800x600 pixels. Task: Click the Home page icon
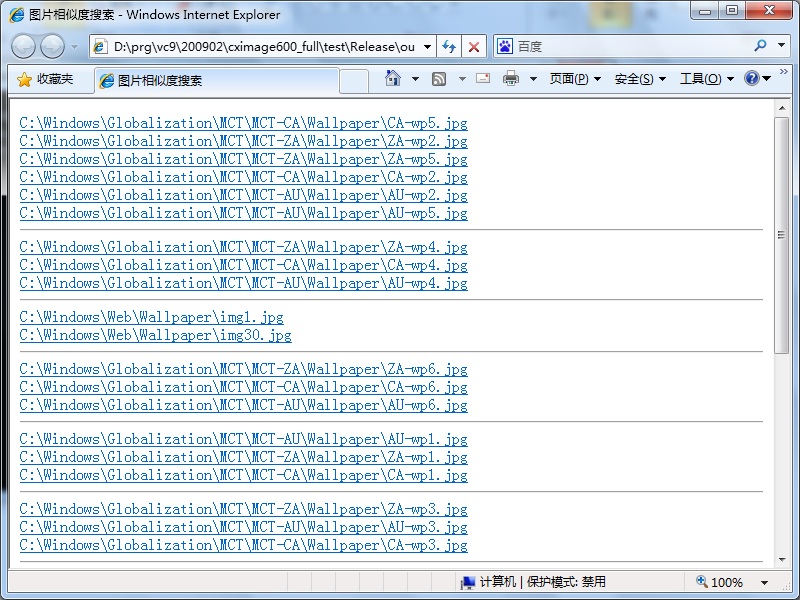[x=393, y=79]
